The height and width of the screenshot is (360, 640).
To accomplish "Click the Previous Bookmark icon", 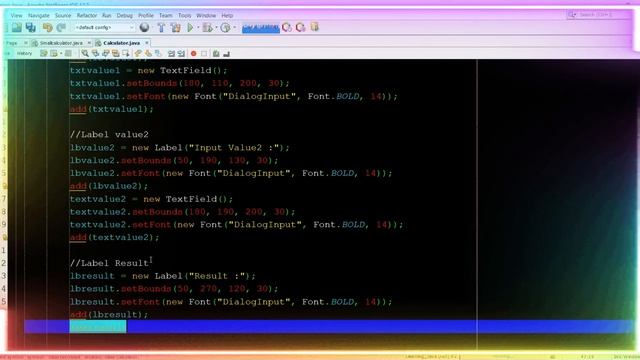I will [138, 53].
